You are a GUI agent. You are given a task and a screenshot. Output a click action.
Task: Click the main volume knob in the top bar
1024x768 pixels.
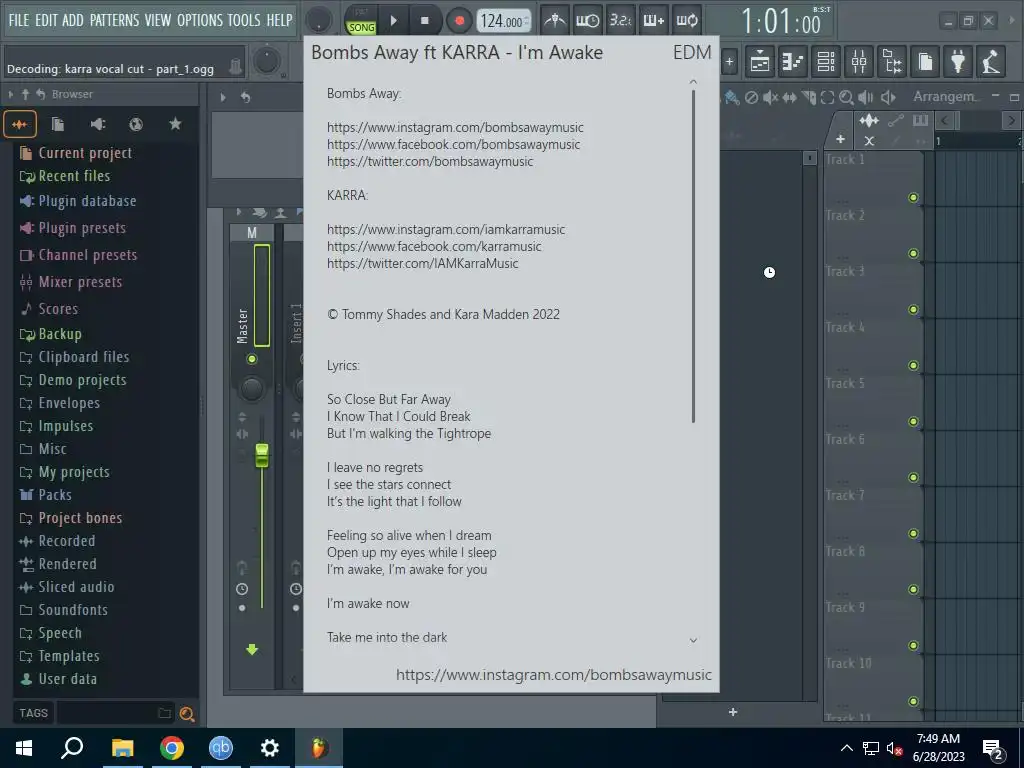click(319, 20)
